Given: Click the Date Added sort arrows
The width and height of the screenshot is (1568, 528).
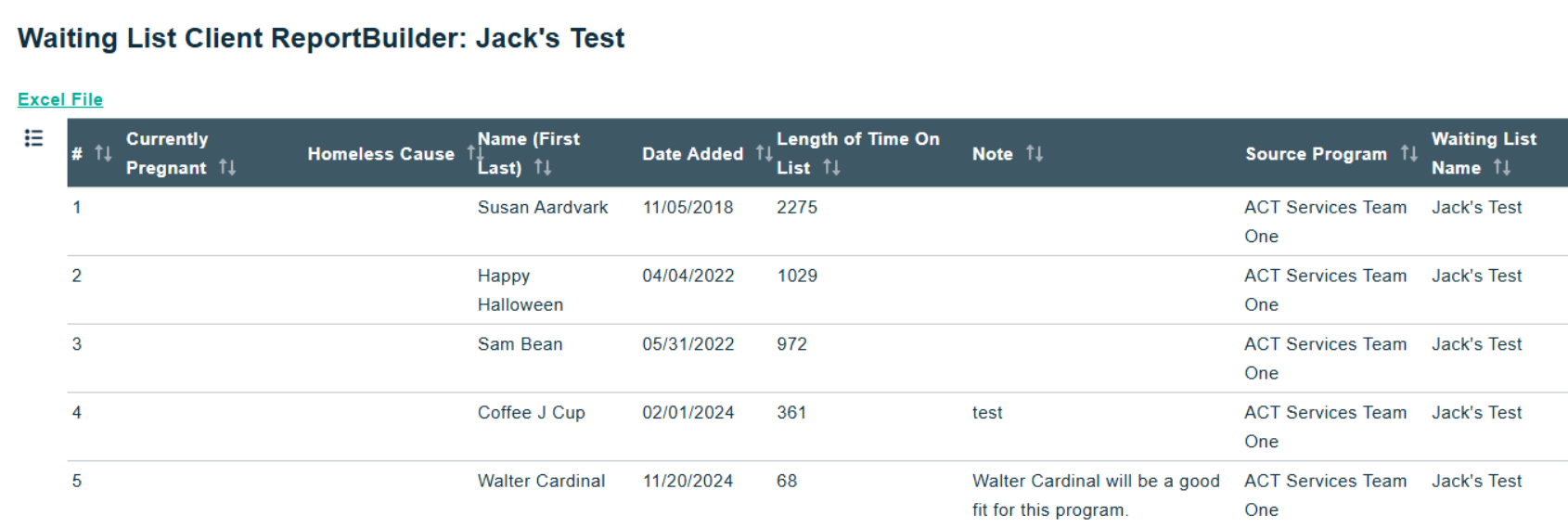Looking at the screenshot, I should [x=764, y=153].
